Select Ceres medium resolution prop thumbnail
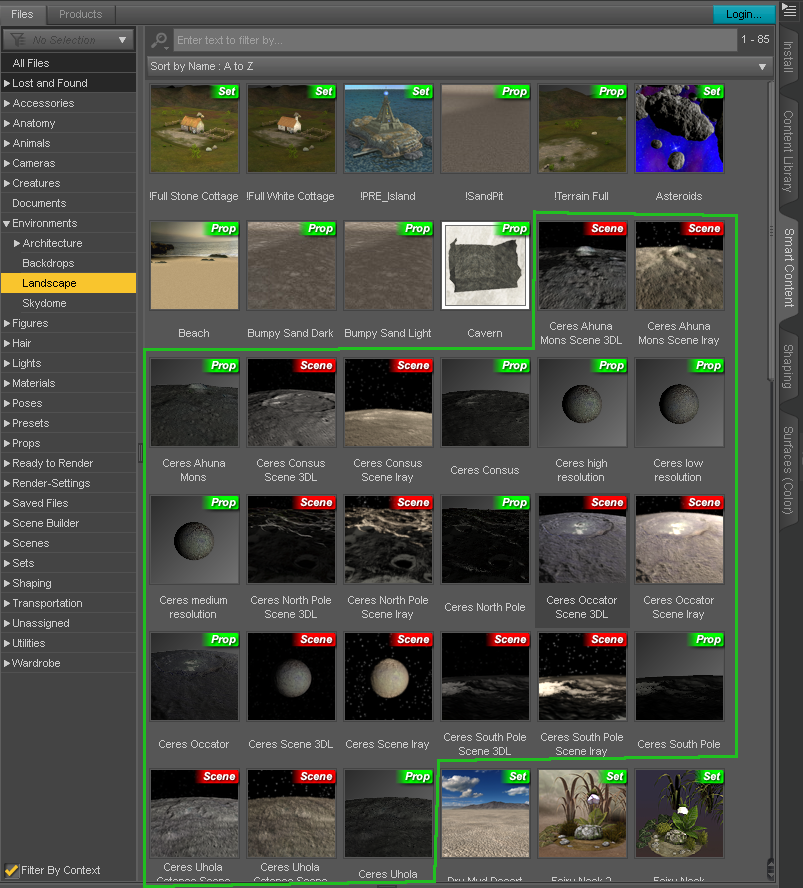The height and width of the screenshot is (888, 803). (x=194, y=540)
